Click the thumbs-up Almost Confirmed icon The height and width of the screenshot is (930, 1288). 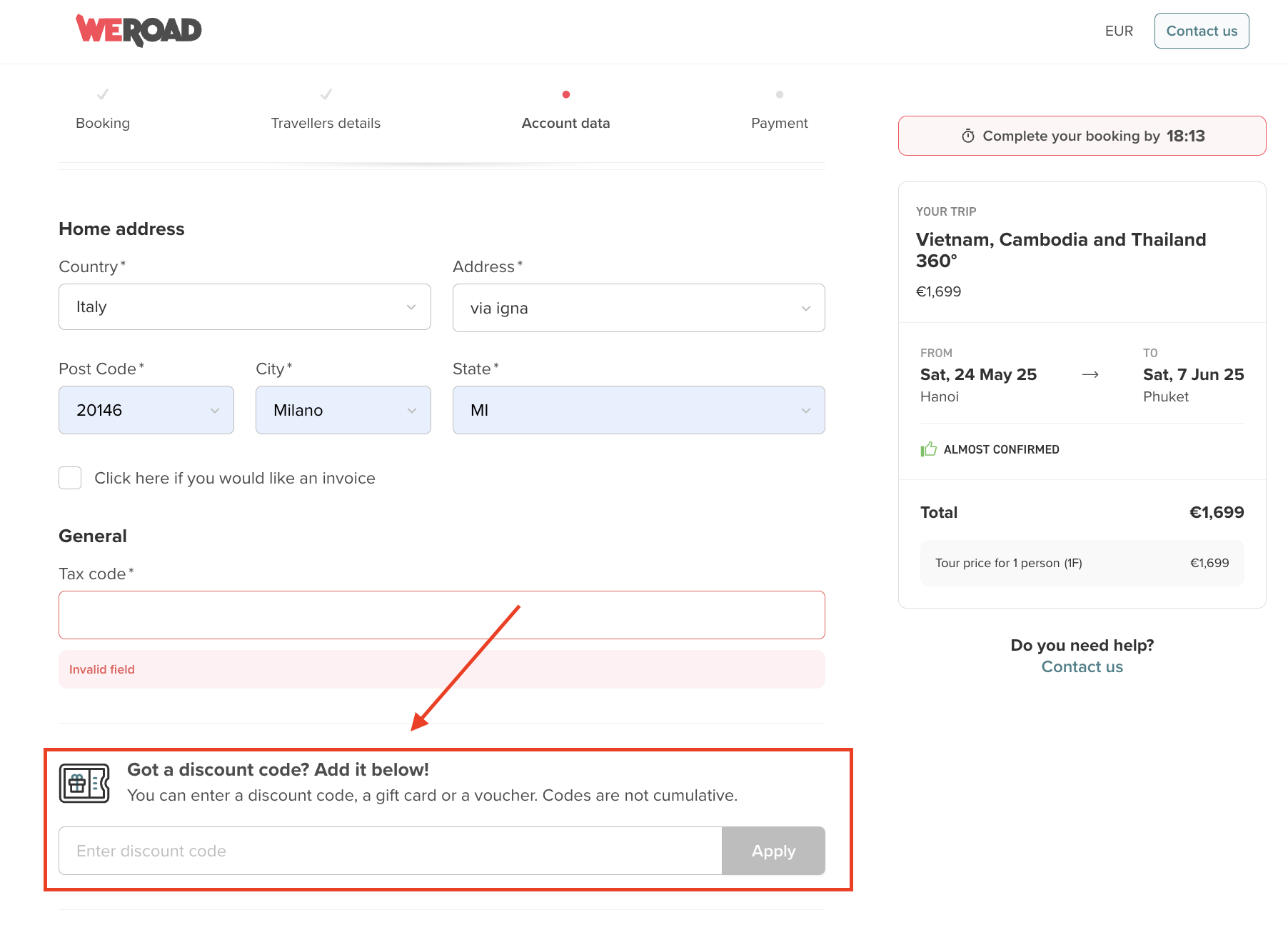click(x=928, y=449)
